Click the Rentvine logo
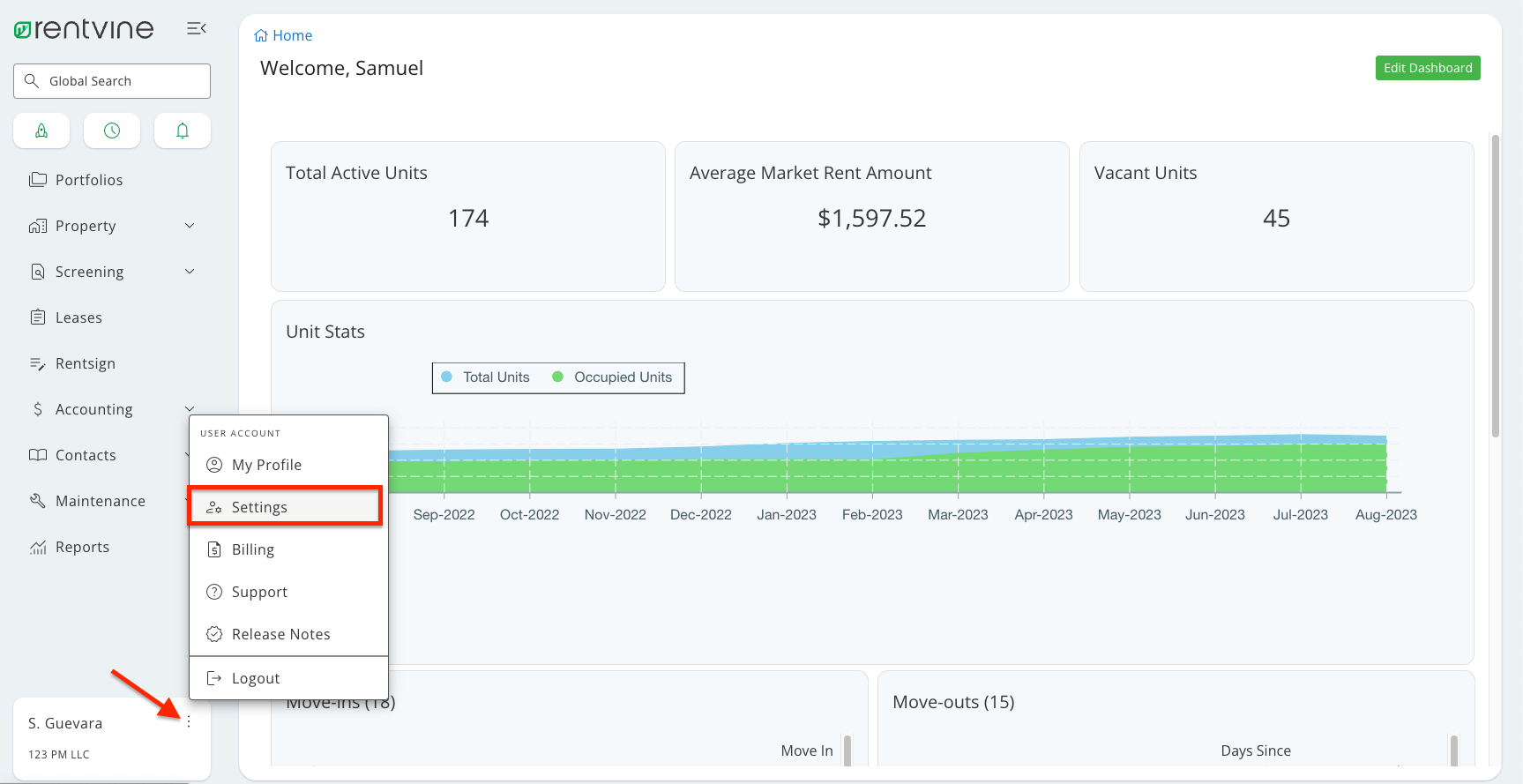This screenshot has height=784, width=1523. [x=84, y=29]
